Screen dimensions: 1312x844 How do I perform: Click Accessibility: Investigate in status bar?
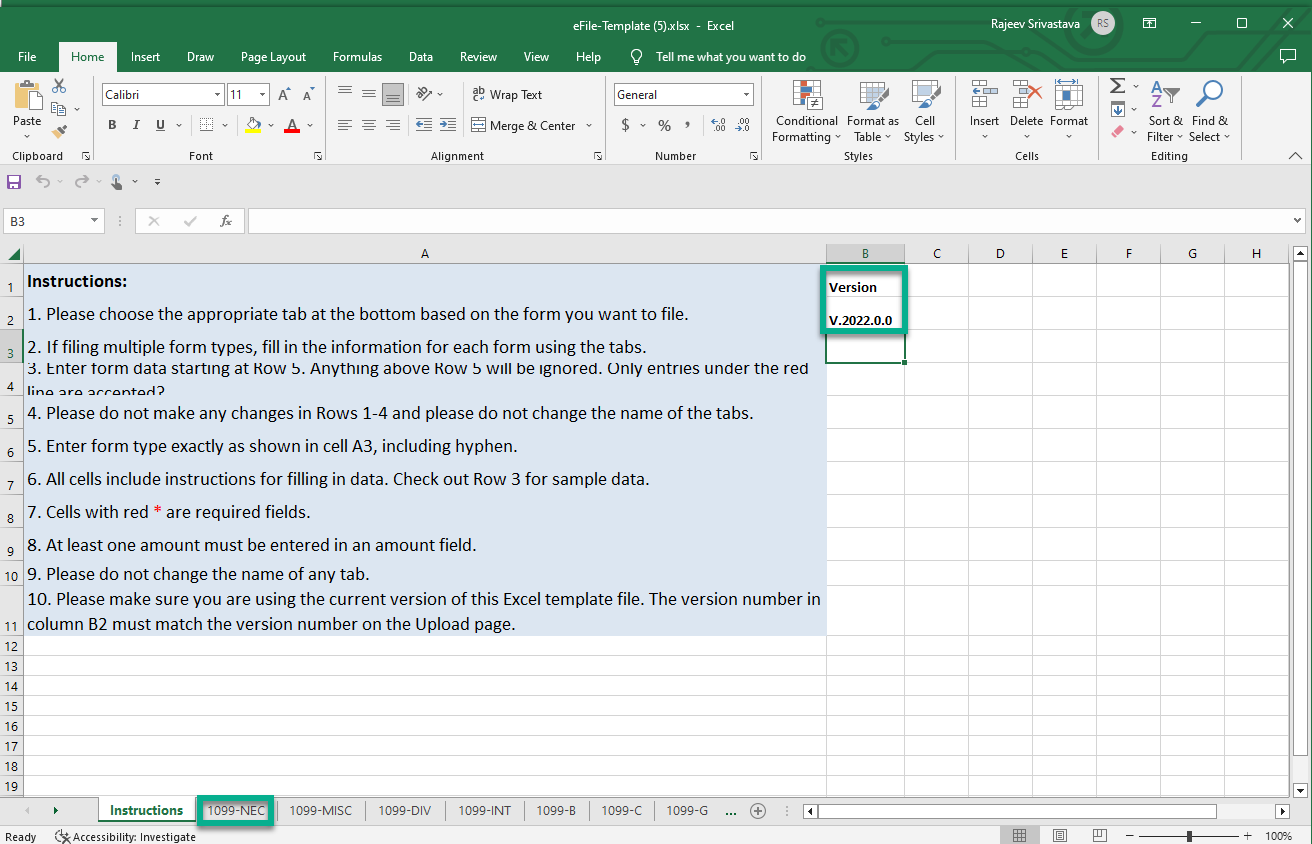[125, 837]
